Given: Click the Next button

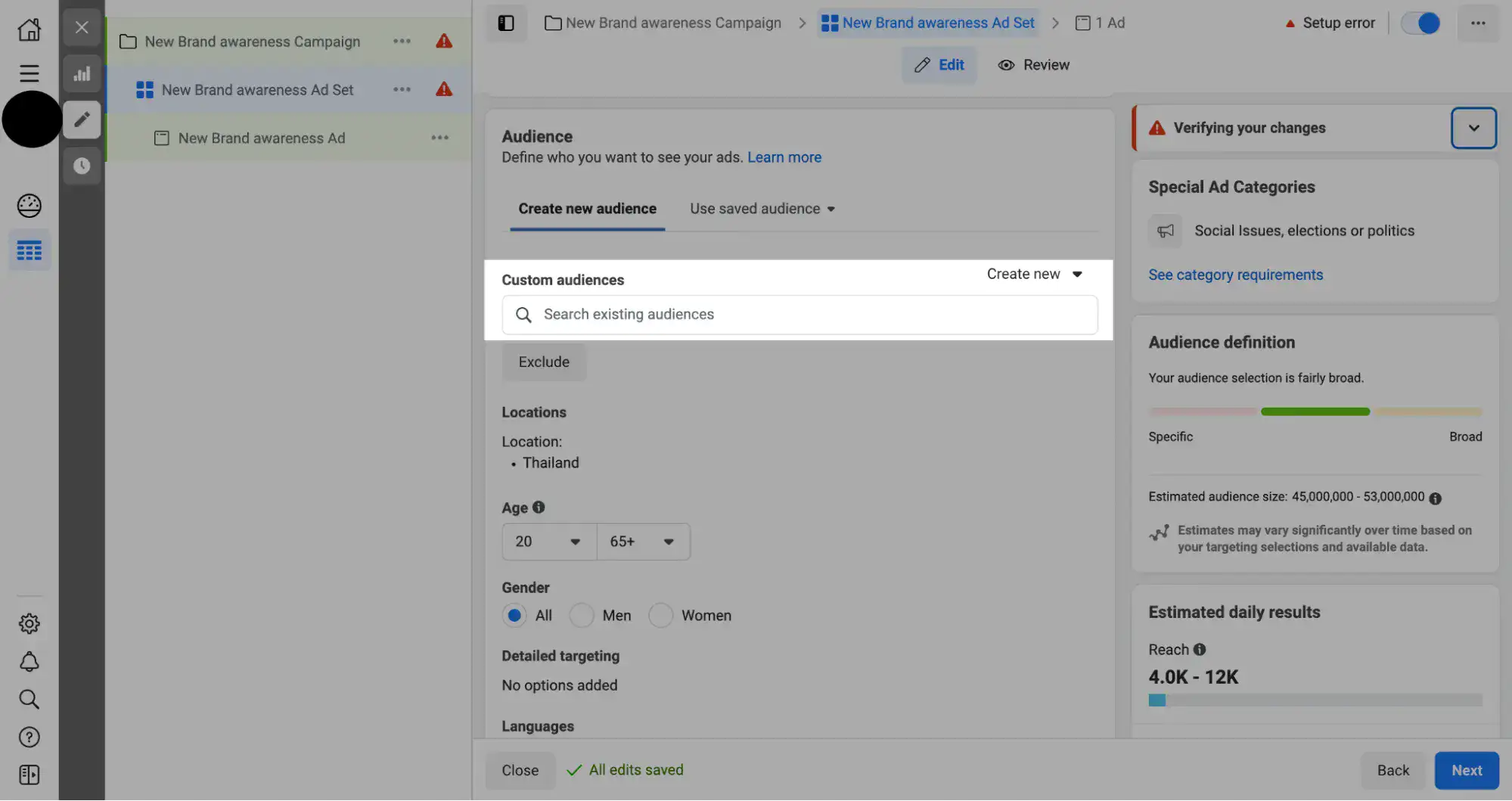Looking at the screenshot, I should 1466,770.
